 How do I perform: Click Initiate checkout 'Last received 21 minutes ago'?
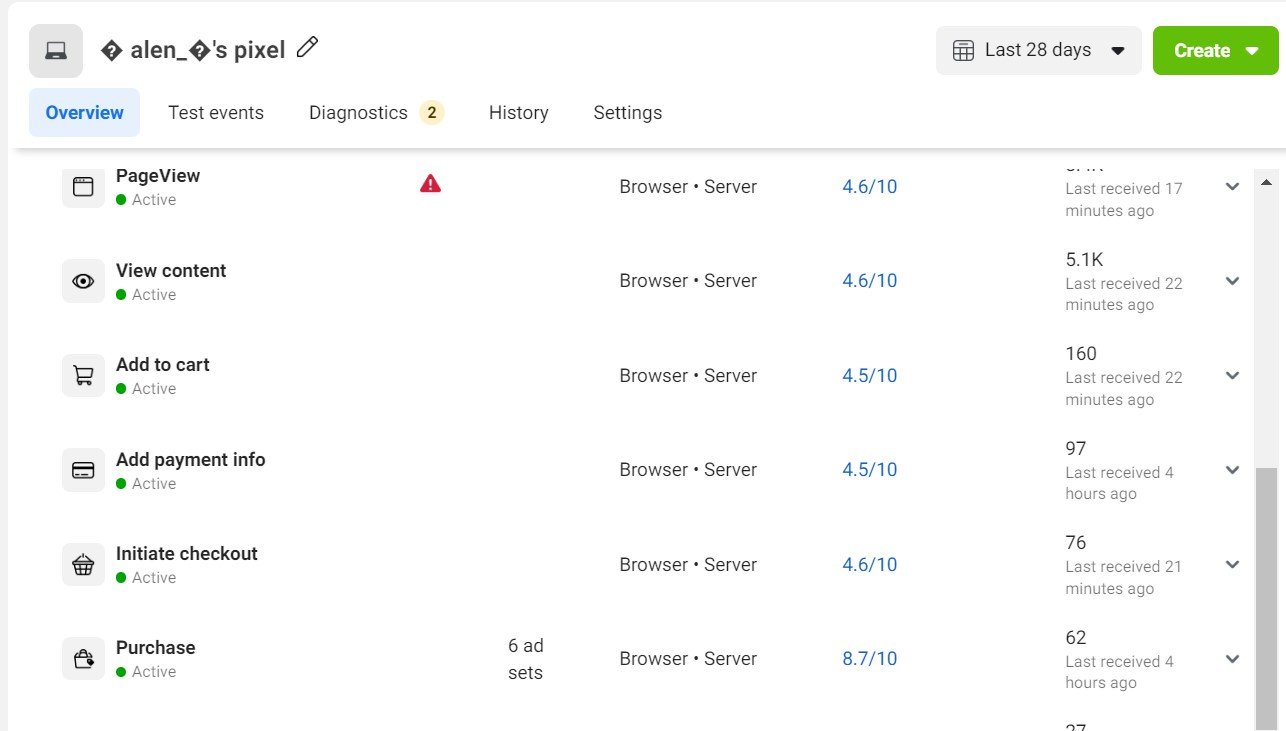pos(1124,578)
